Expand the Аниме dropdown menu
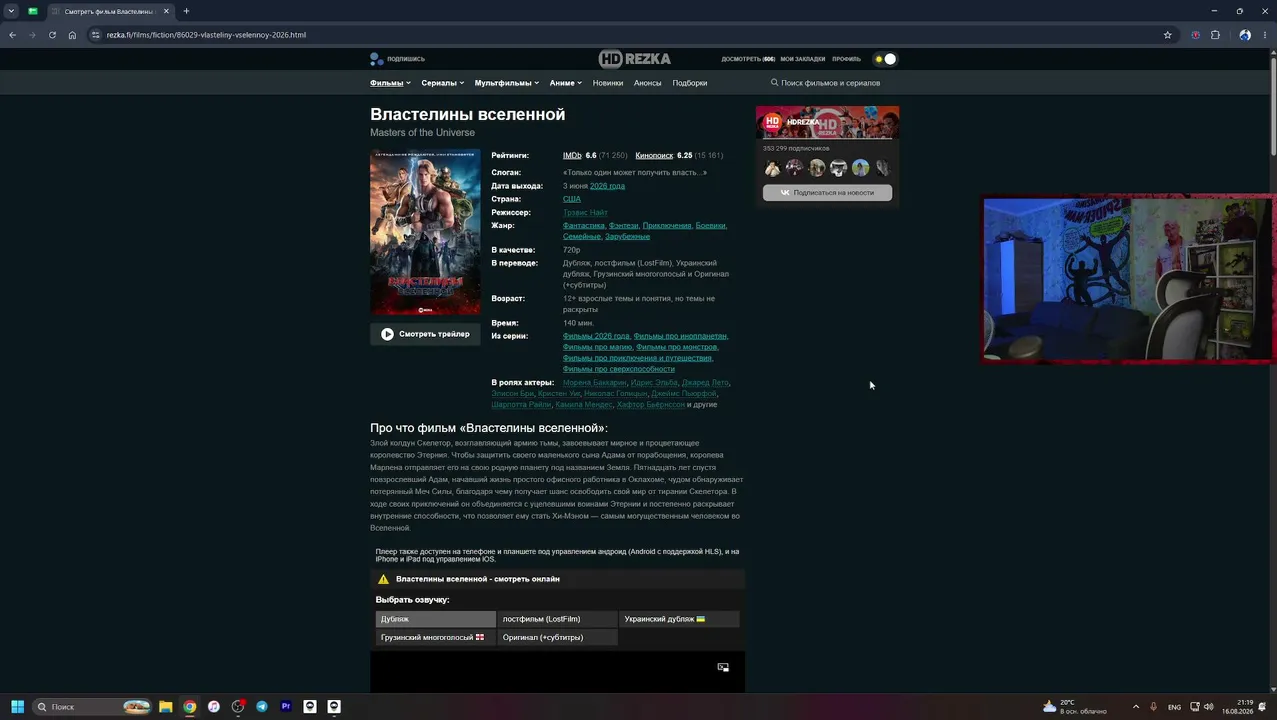 pyautogui.click(x=566, y=83)
